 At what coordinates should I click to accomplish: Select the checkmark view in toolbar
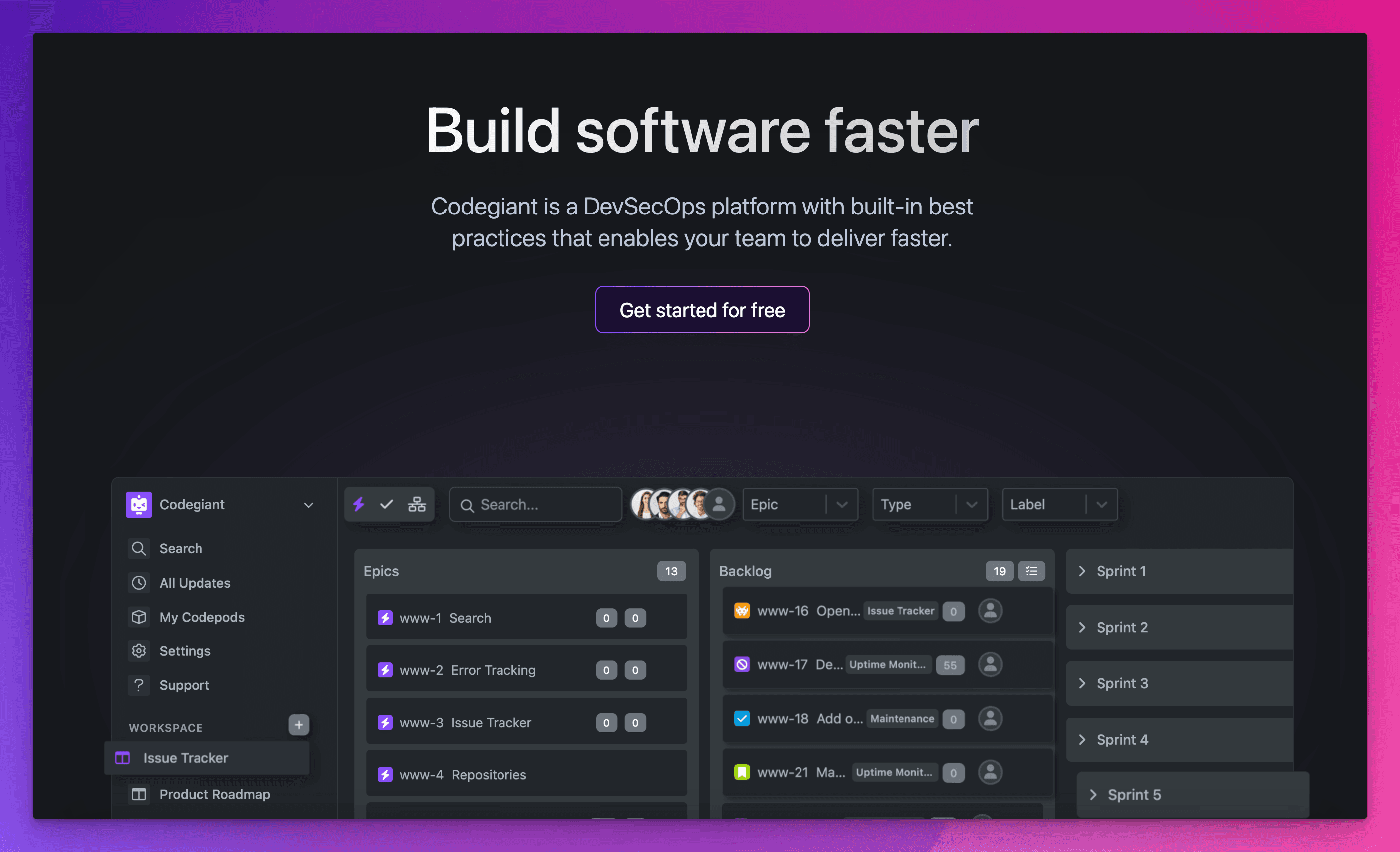pyautogui.click(x=387, y=504)
